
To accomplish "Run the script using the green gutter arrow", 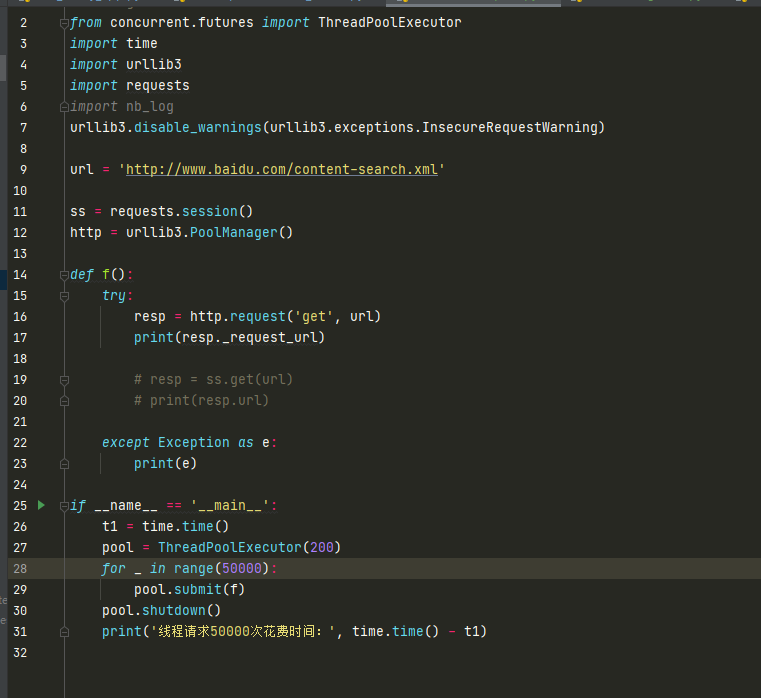I will coord(41,505).
